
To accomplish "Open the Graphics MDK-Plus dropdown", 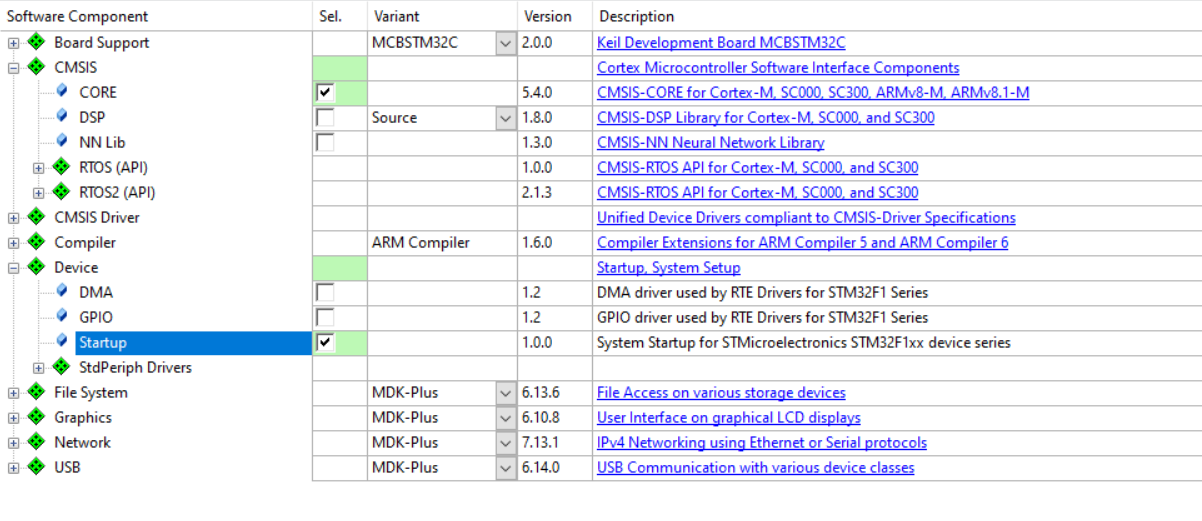I will click(506, 418).
